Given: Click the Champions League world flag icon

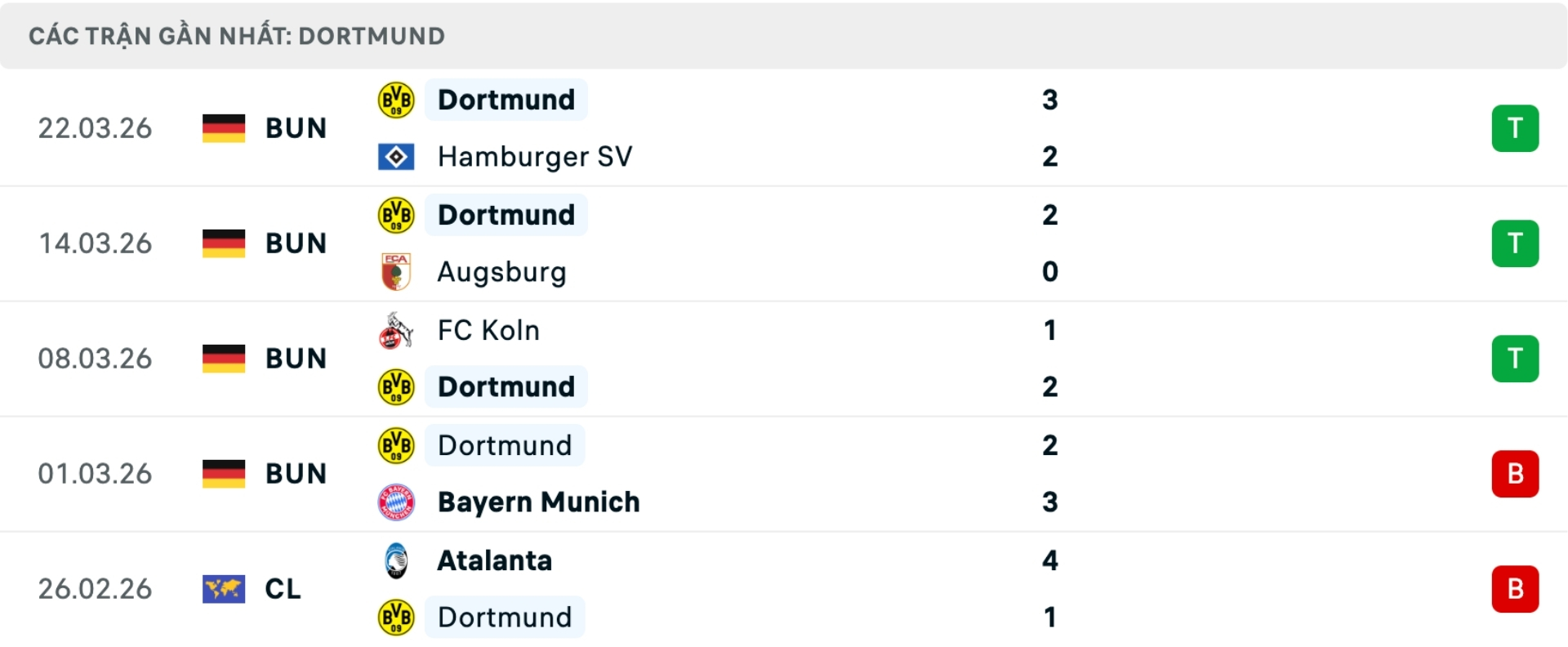Looking at the screenshot, I should click(x=224, y=589).
